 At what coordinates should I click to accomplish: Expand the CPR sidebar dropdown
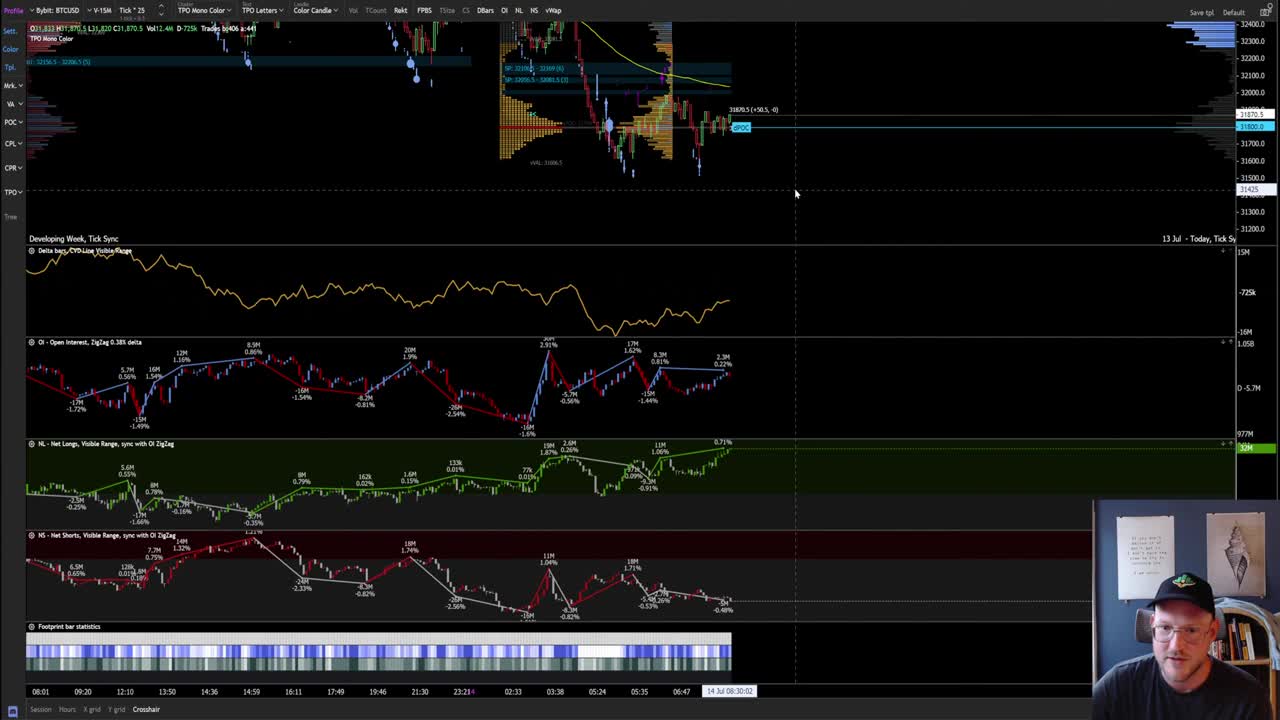click(x=12, y=167)
